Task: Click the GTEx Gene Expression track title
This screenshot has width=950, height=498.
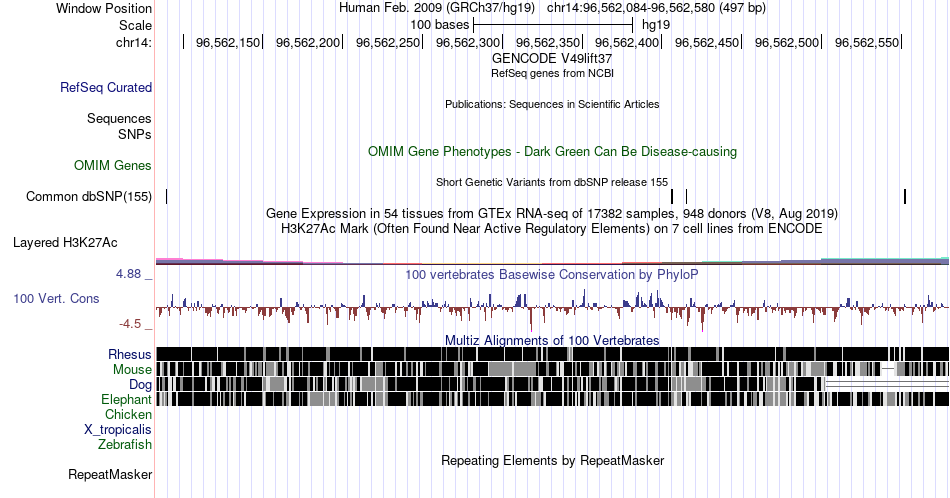Action: (552, 213)
